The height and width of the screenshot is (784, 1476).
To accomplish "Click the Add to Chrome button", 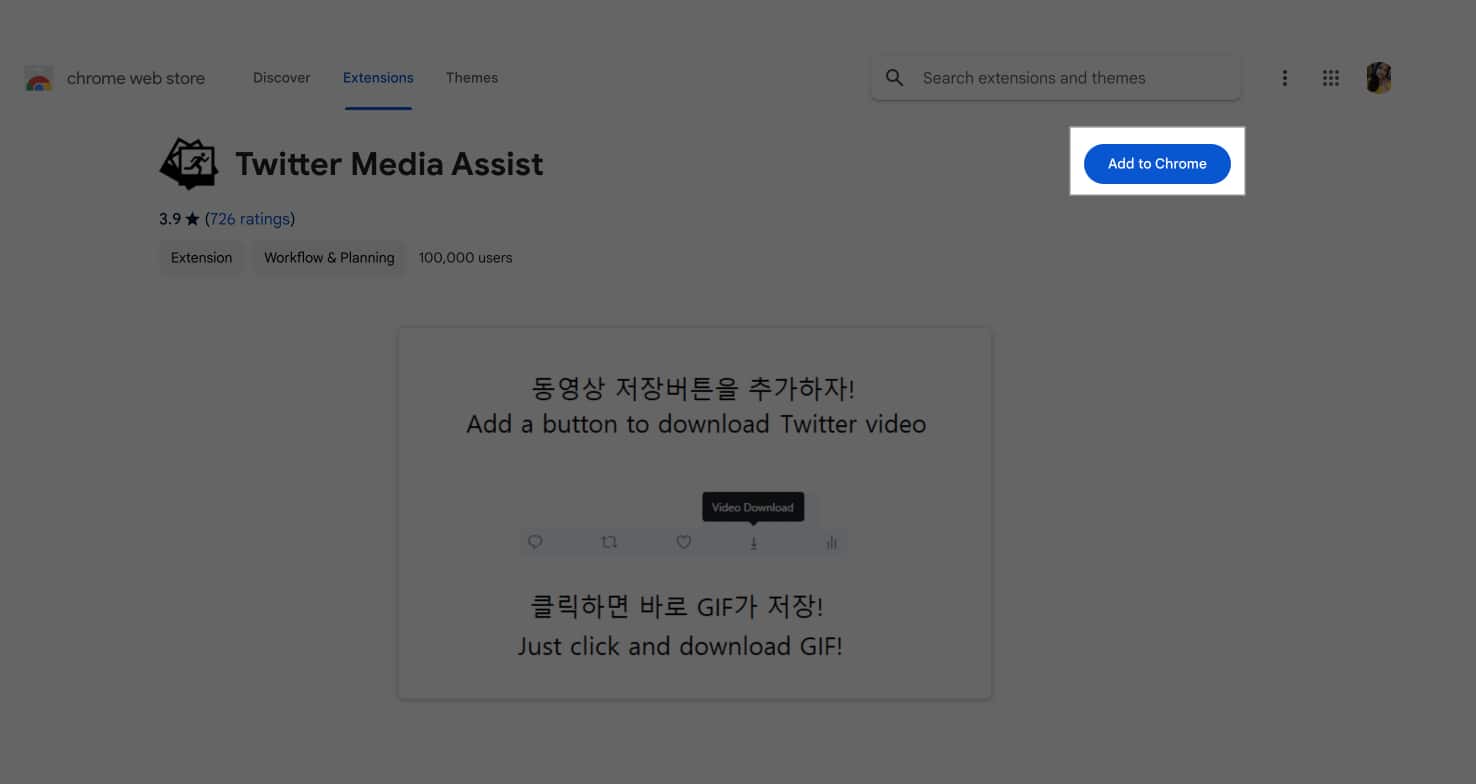I will point(1157,163).
